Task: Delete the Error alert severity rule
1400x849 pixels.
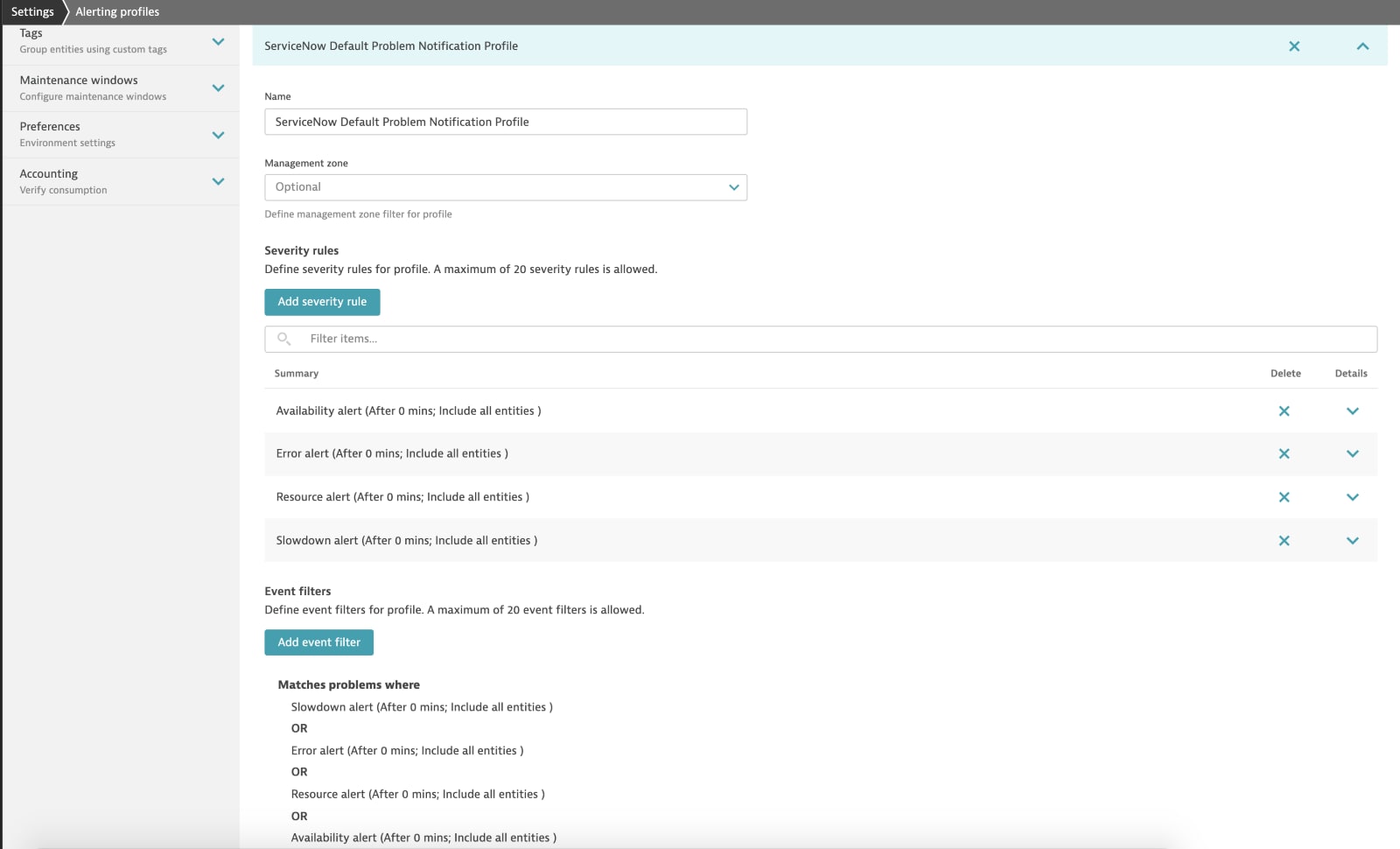Action: pos(1284,454)
